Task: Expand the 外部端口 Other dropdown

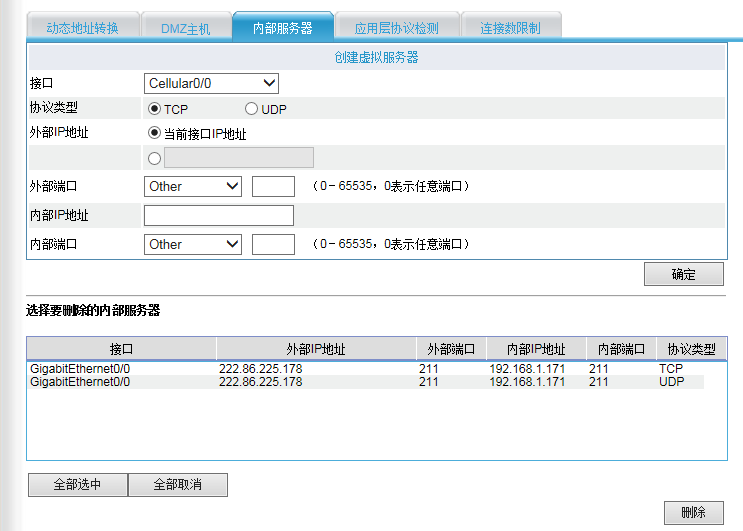Action: click(193, 186)
